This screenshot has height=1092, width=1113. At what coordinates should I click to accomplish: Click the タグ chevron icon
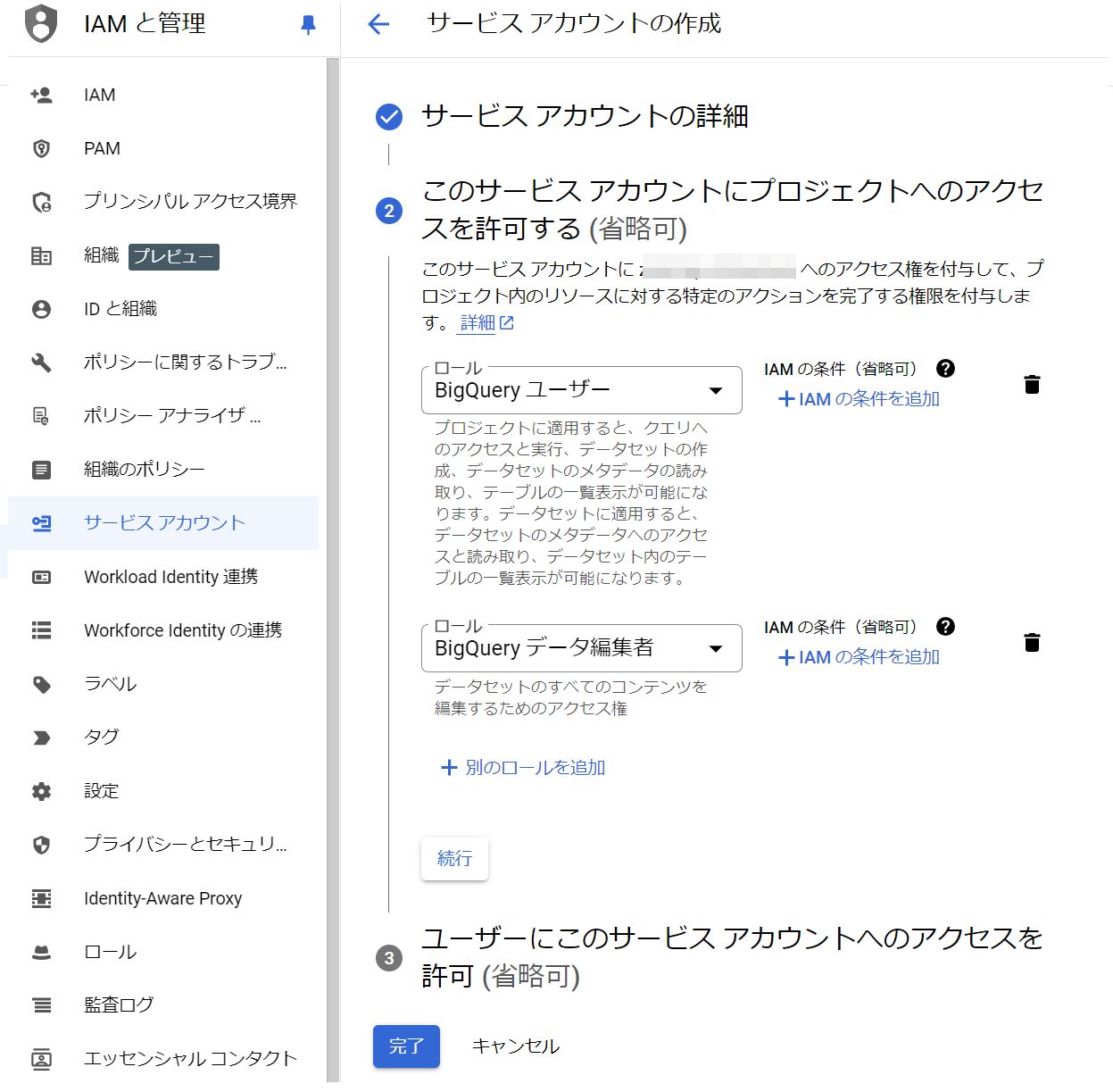[x=41, y=738]
